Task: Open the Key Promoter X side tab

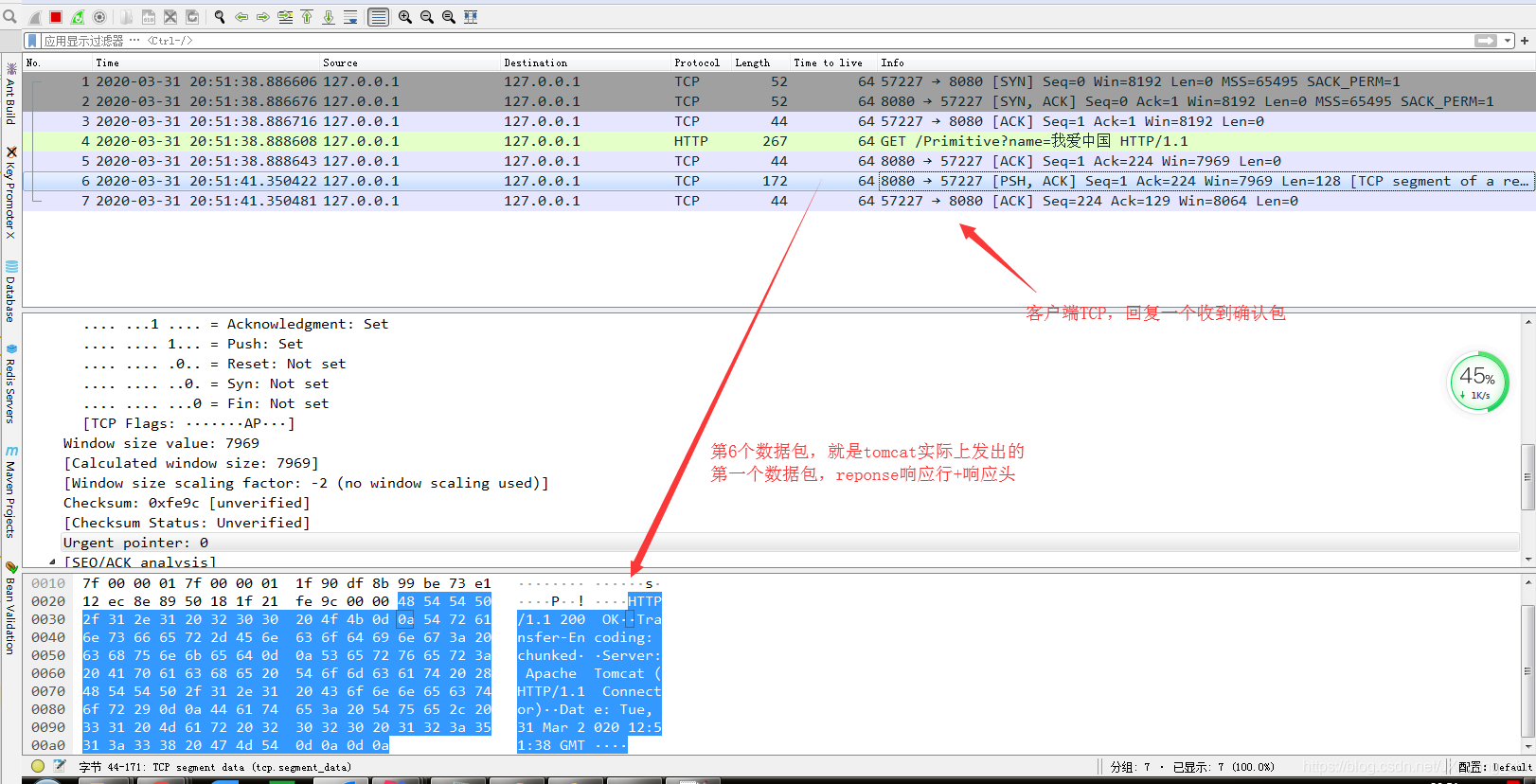Action: click(10, 192)
